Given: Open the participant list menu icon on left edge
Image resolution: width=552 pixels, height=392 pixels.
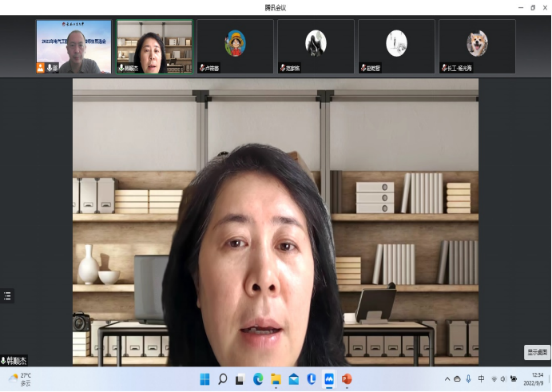Looking at the screenshot, I should click(7, 296).
